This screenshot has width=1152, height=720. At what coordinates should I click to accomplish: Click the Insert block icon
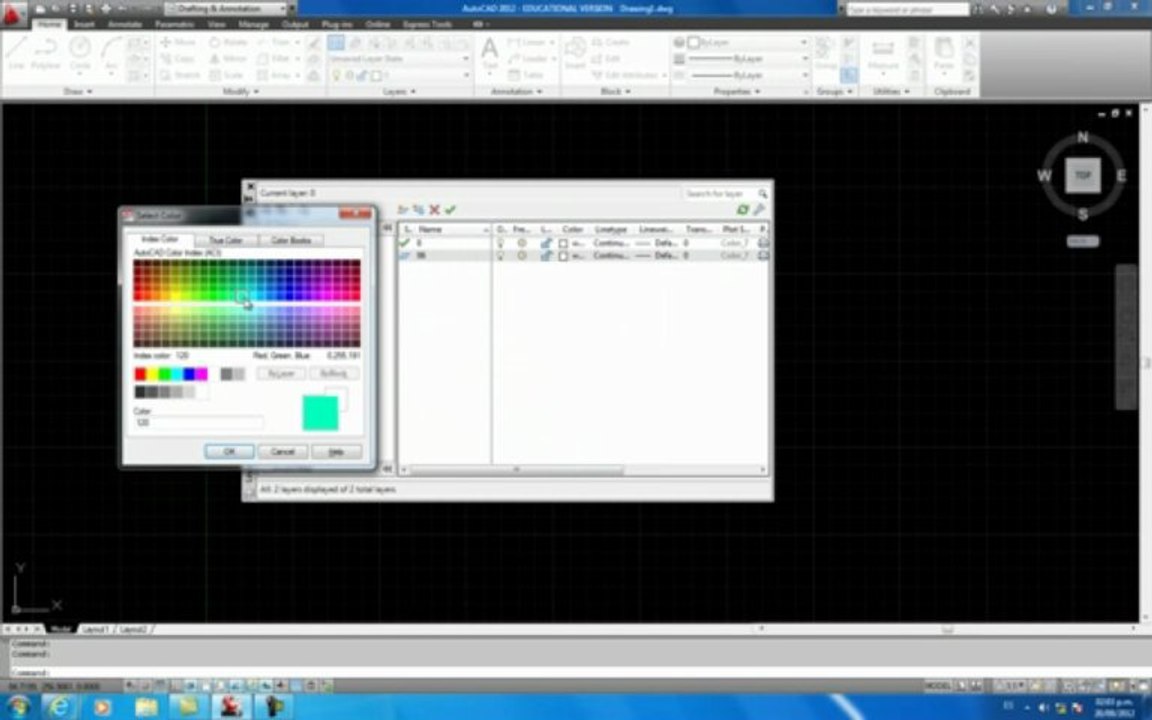(575, 53)
